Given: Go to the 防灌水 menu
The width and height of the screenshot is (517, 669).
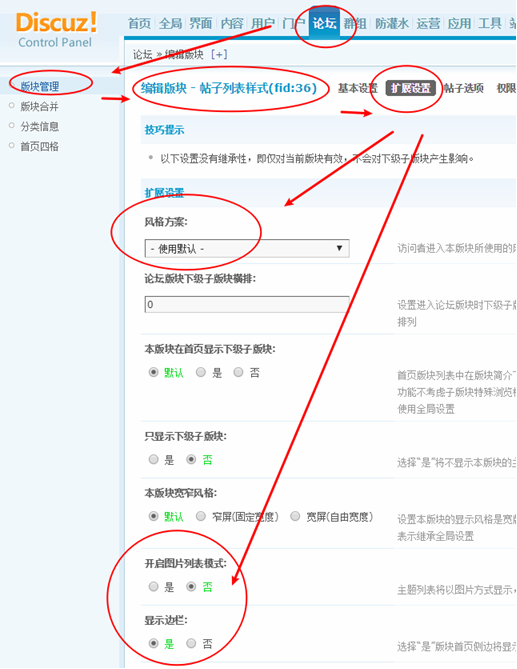Looking at the screenshot, I should pos(392,23).
